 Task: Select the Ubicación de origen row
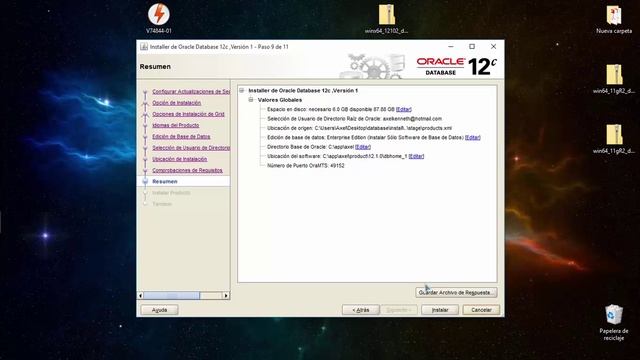coord(359,128)
